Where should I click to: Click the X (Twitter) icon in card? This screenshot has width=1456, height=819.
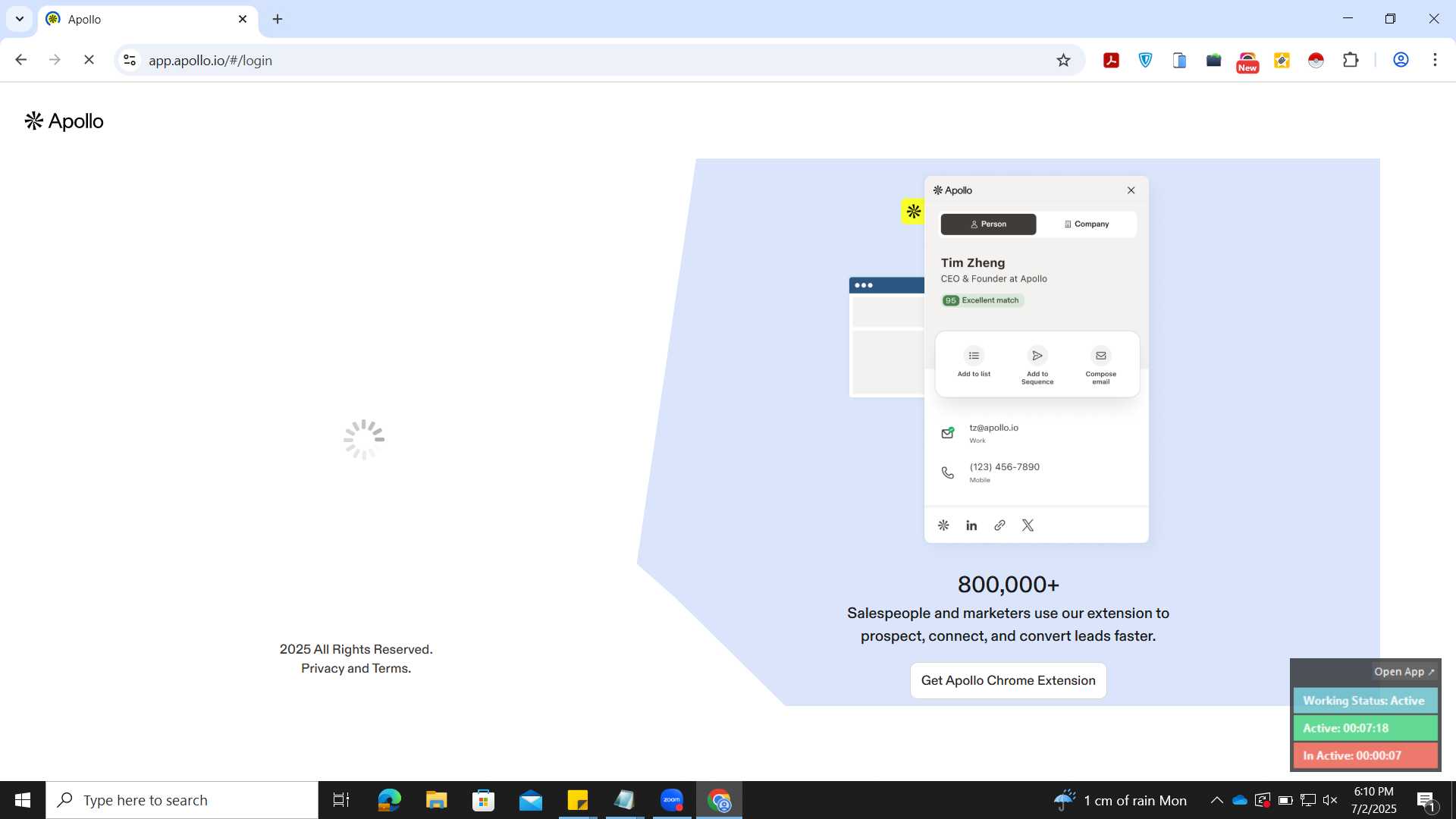pos(1028,526)
